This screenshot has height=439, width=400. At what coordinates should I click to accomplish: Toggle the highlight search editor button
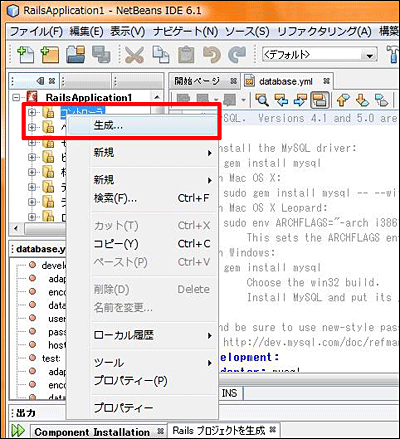point(320,100)
